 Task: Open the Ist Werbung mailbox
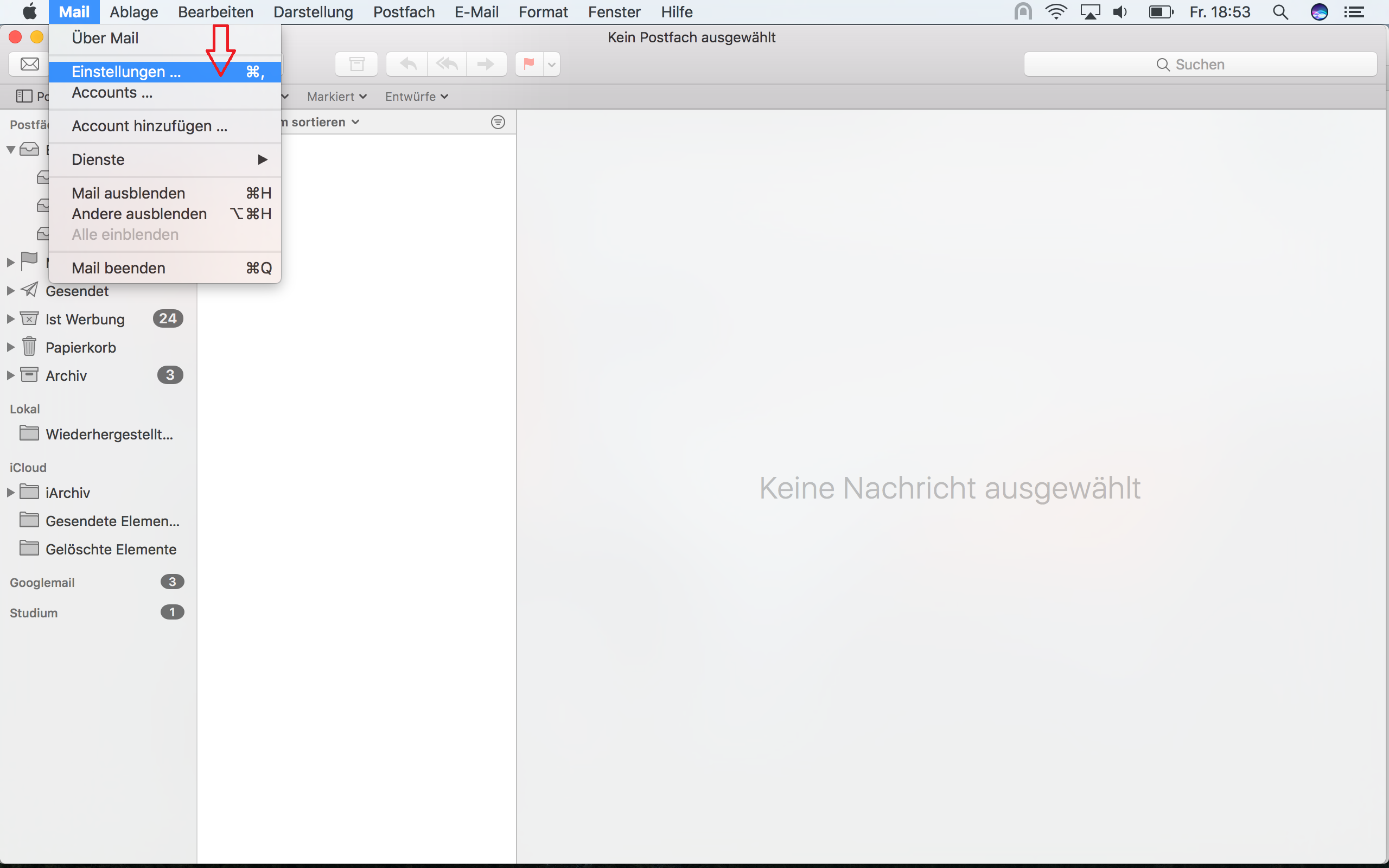[85, 319]
